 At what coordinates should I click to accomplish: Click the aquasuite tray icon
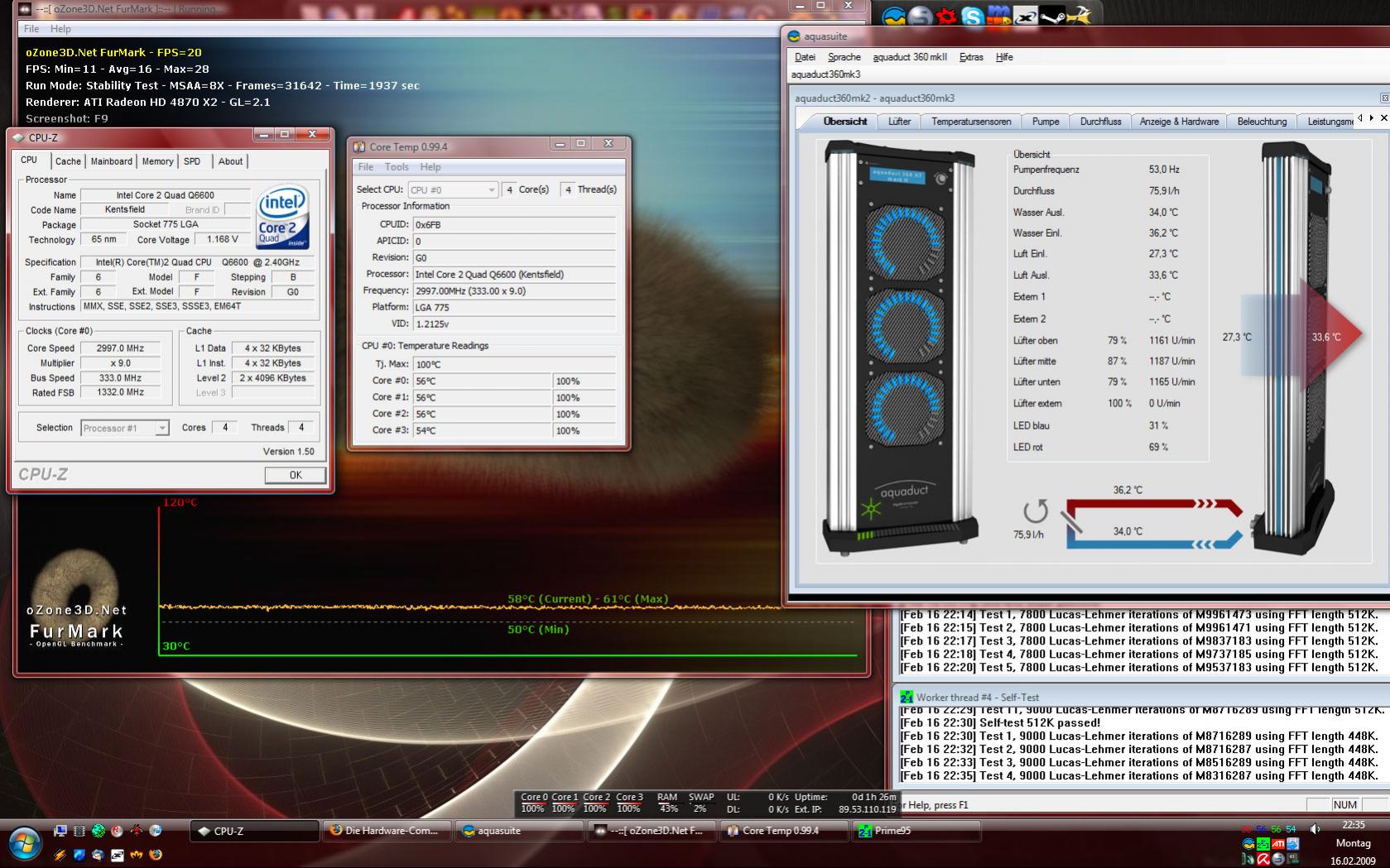click(x=1248, y=844)
